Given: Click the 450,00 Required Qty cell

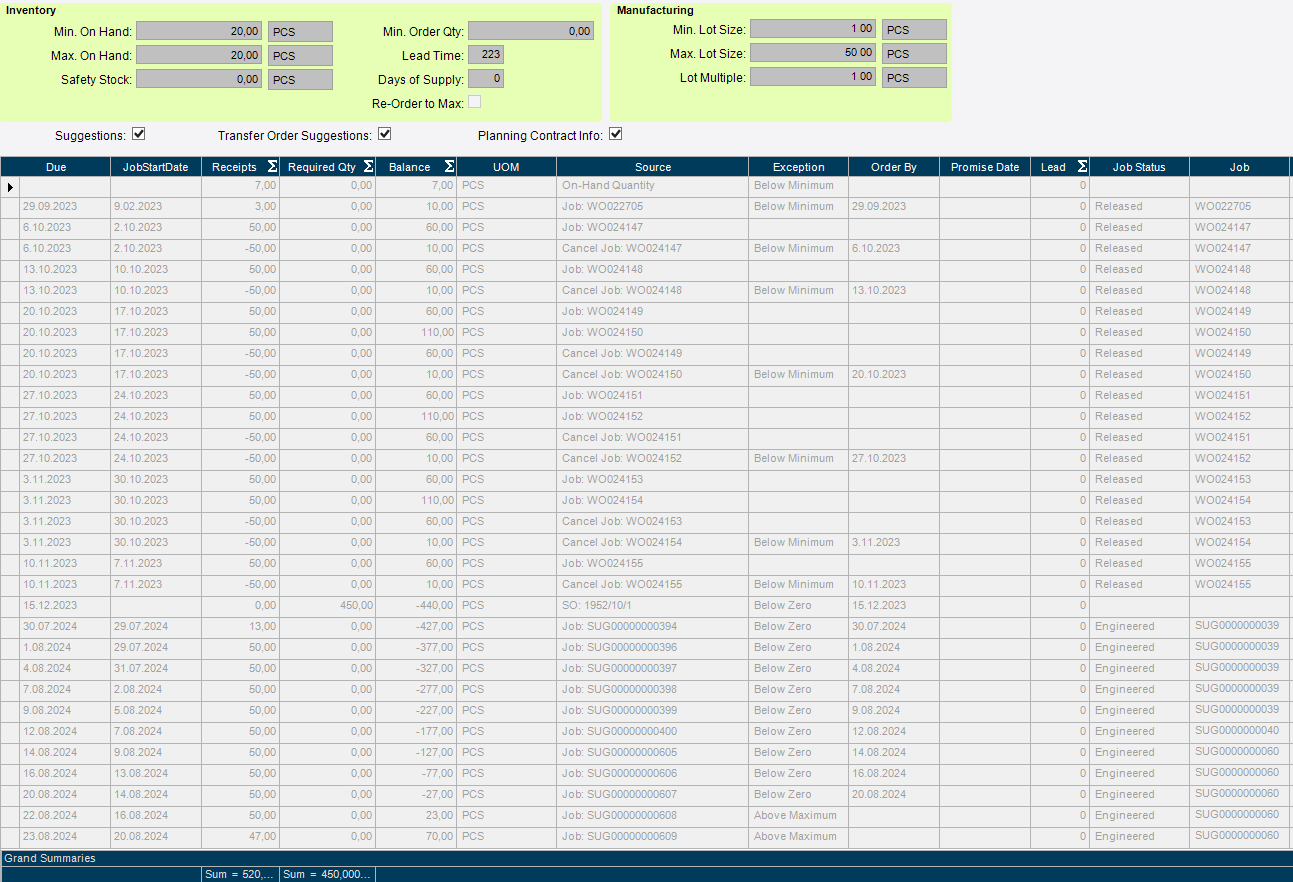Looking at the screenshot, I should 328,606.
